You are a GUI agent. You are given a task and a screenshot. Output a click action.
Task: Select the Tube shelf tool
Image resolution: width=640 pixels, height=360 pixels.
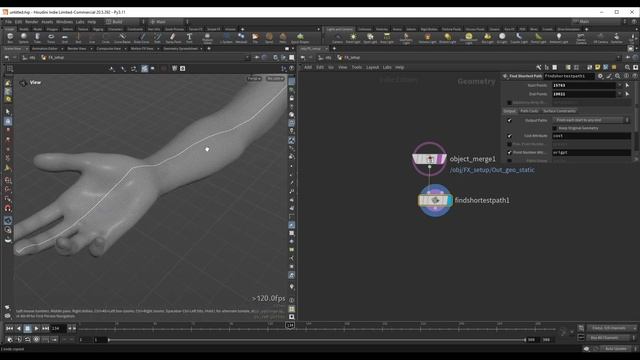37,38
